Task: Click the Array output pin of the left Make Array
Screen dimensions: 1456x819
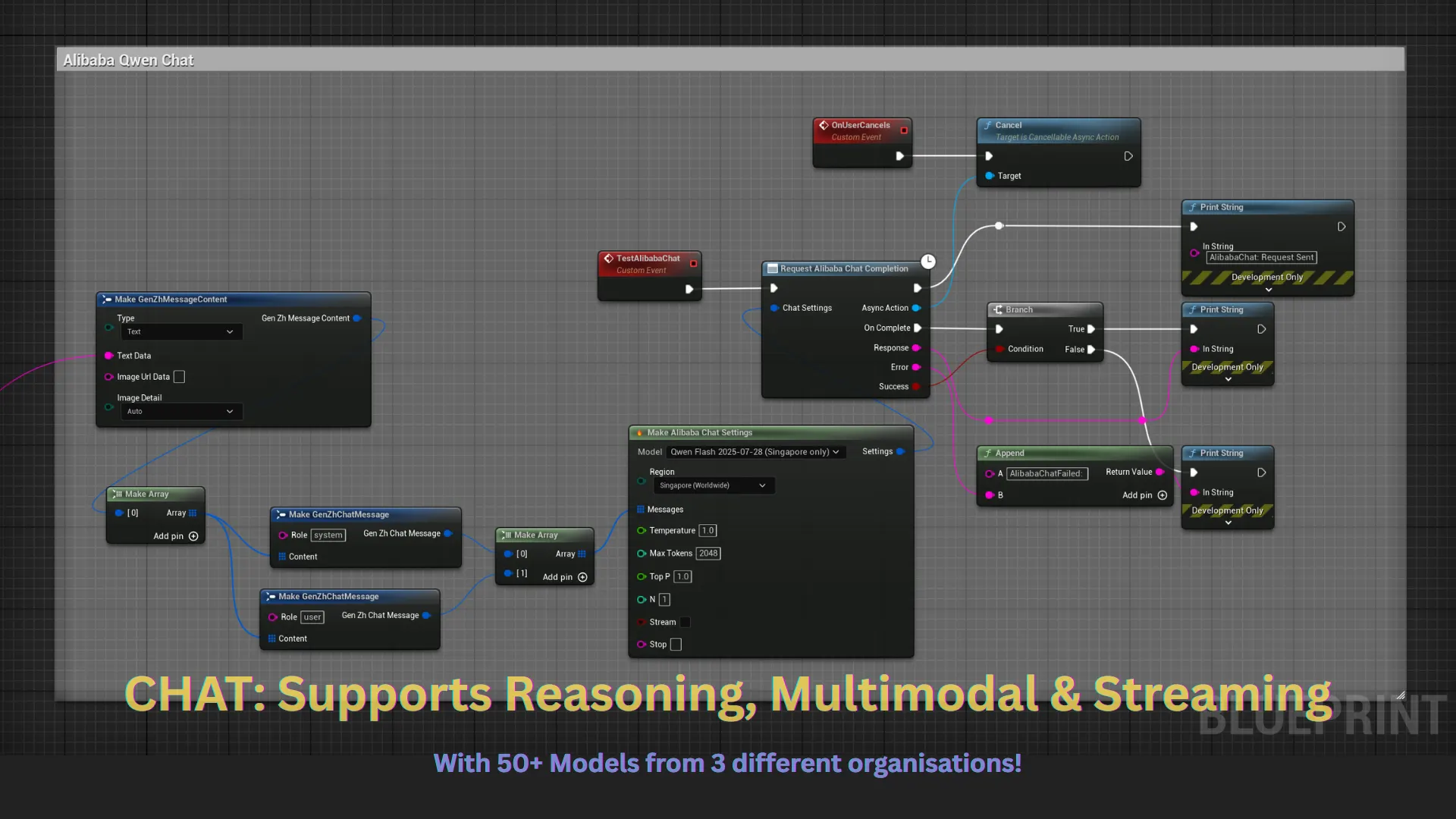Action: 193,513
